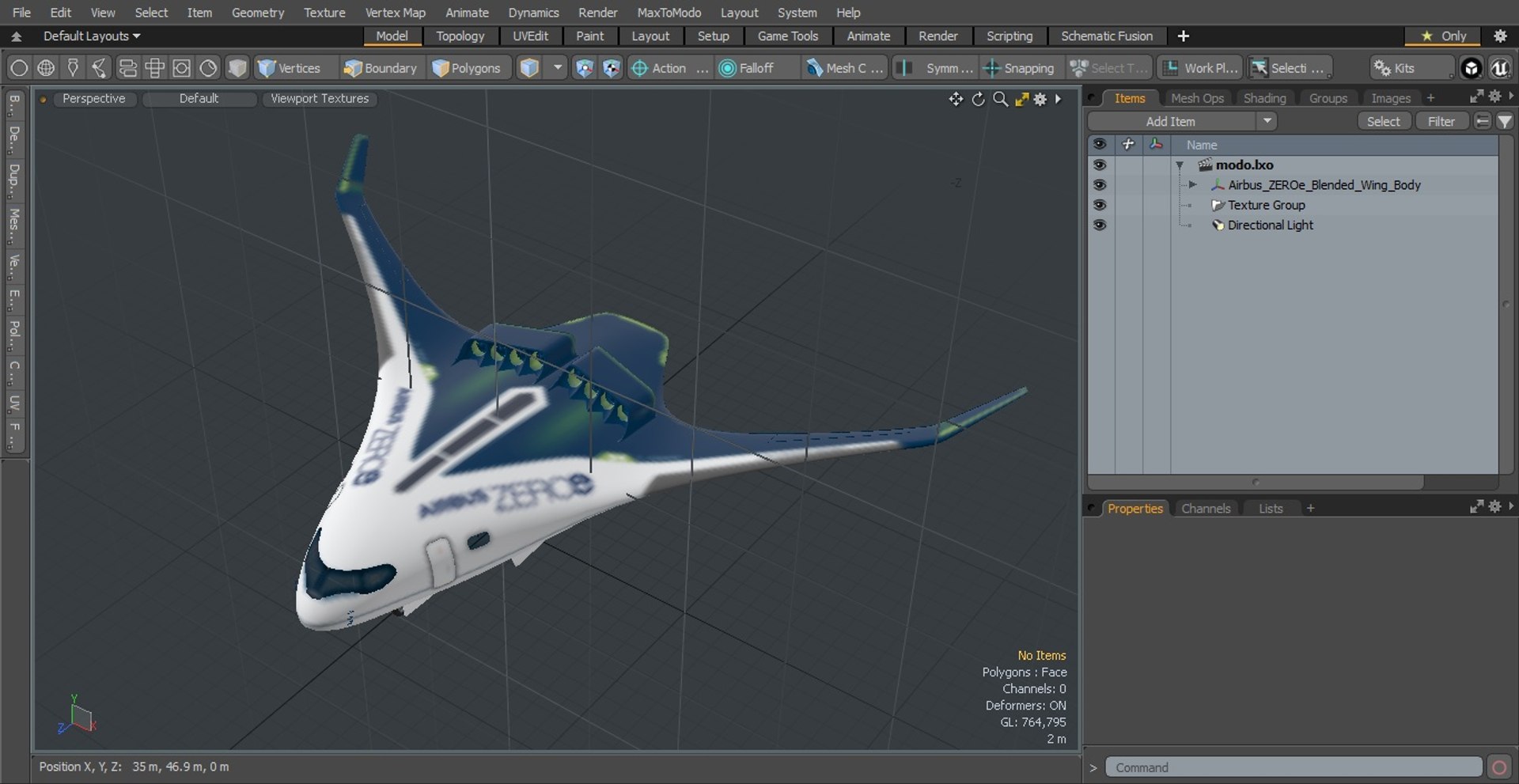Open the Action center menu
This screenshot has width=1519, height=784.
669,68
